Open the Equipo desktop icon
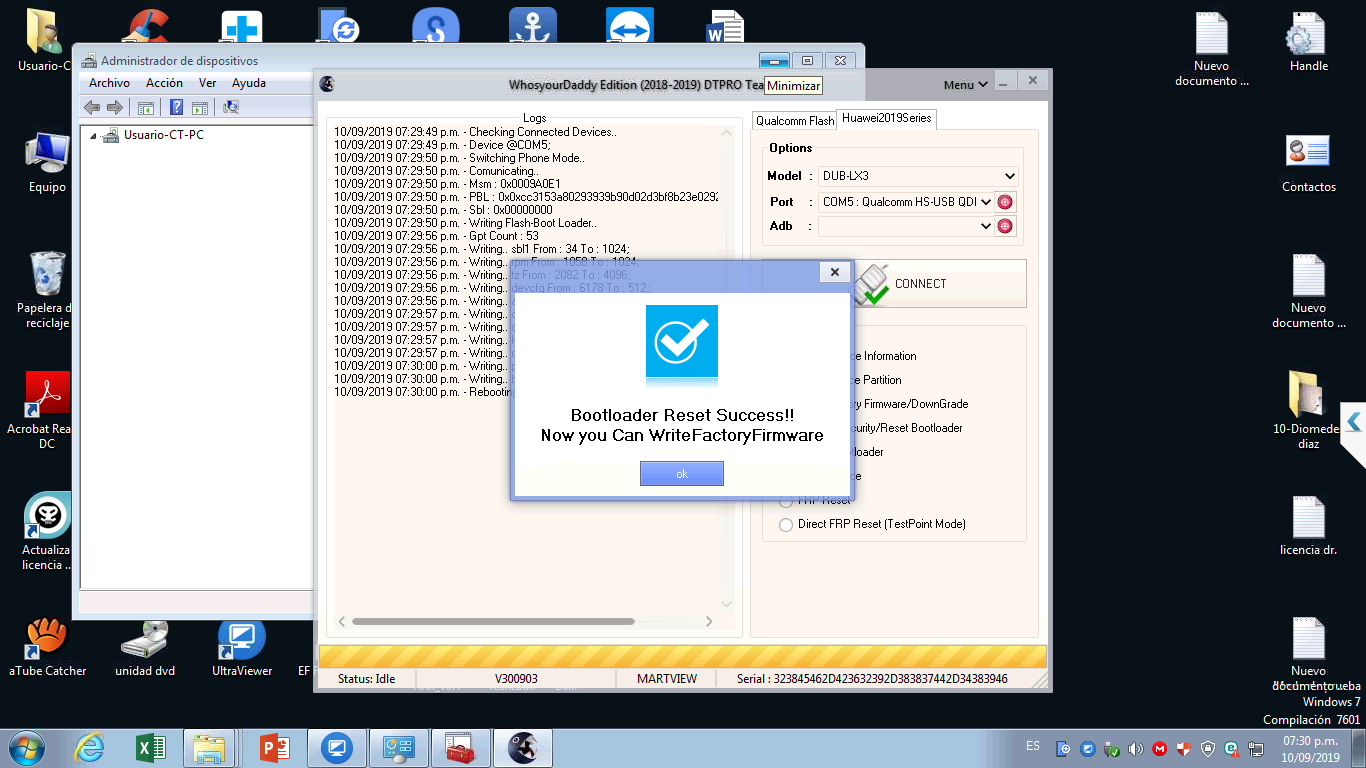The width and height of the screenshot is (1366, 768). pos(46,162)
